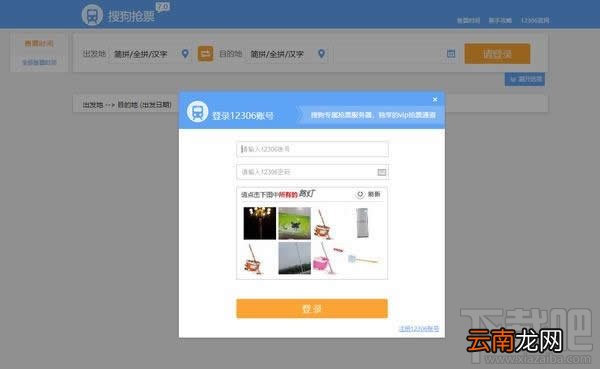Select the green wall captcha image
The image size is (600, 369).
[295, 223]
